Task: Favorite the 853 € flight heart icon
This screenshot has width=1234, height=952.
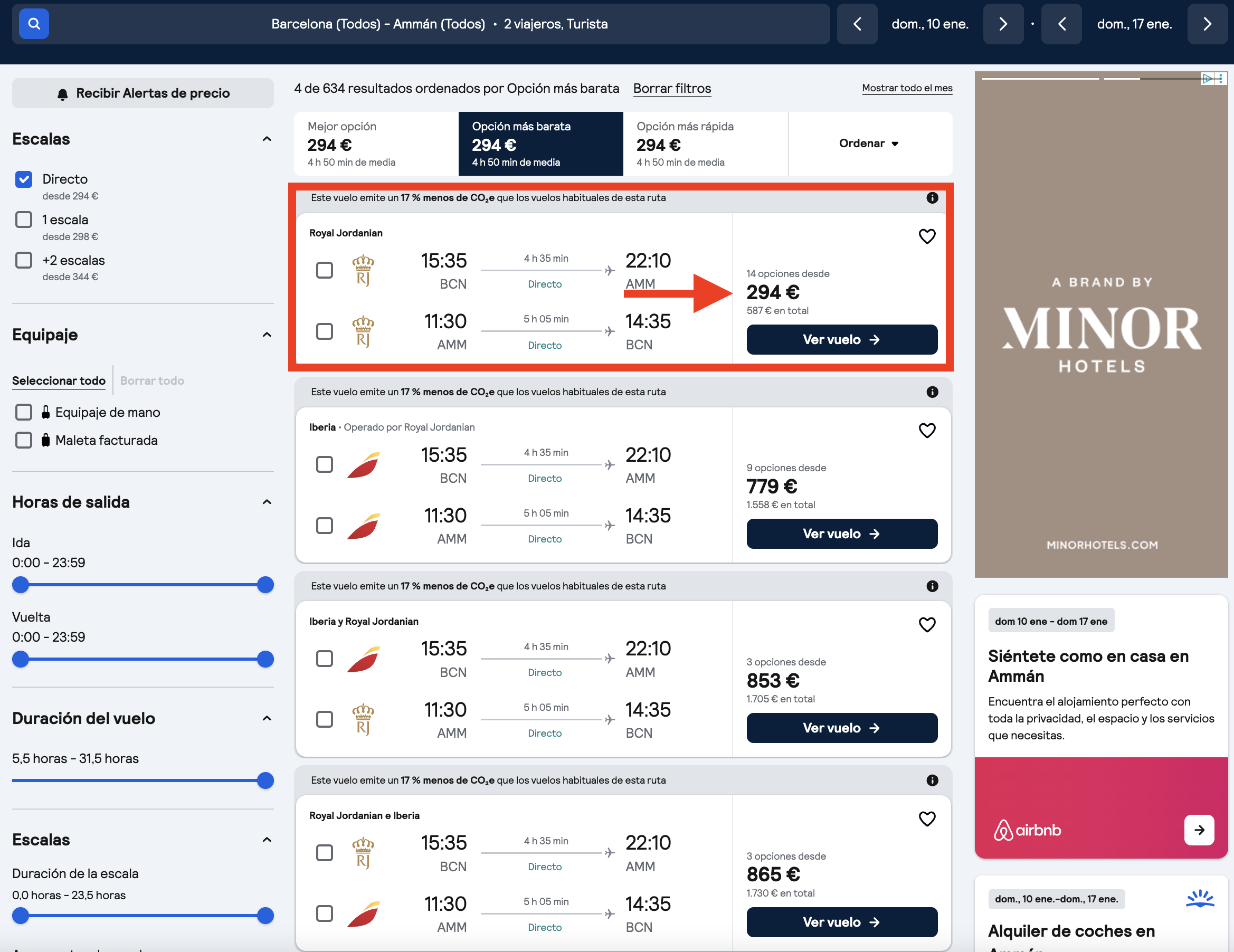Action: coord(927,624)
